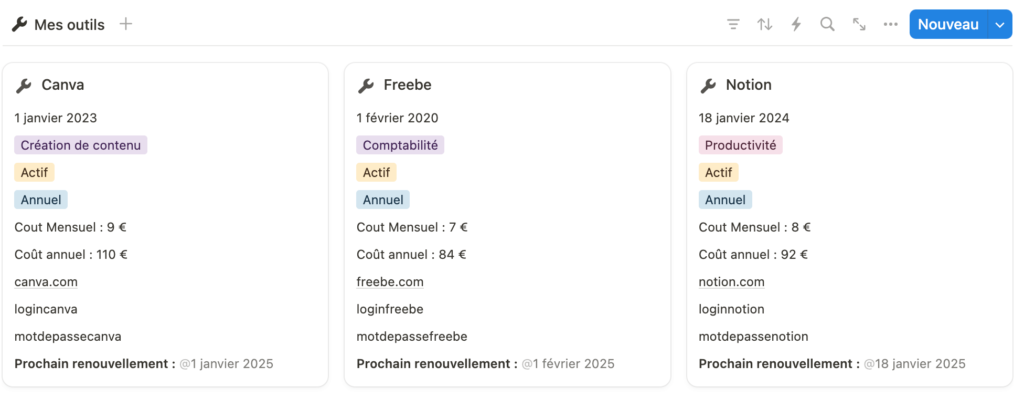Open the lightning automations icon
1024x398 pixels.
796,25
